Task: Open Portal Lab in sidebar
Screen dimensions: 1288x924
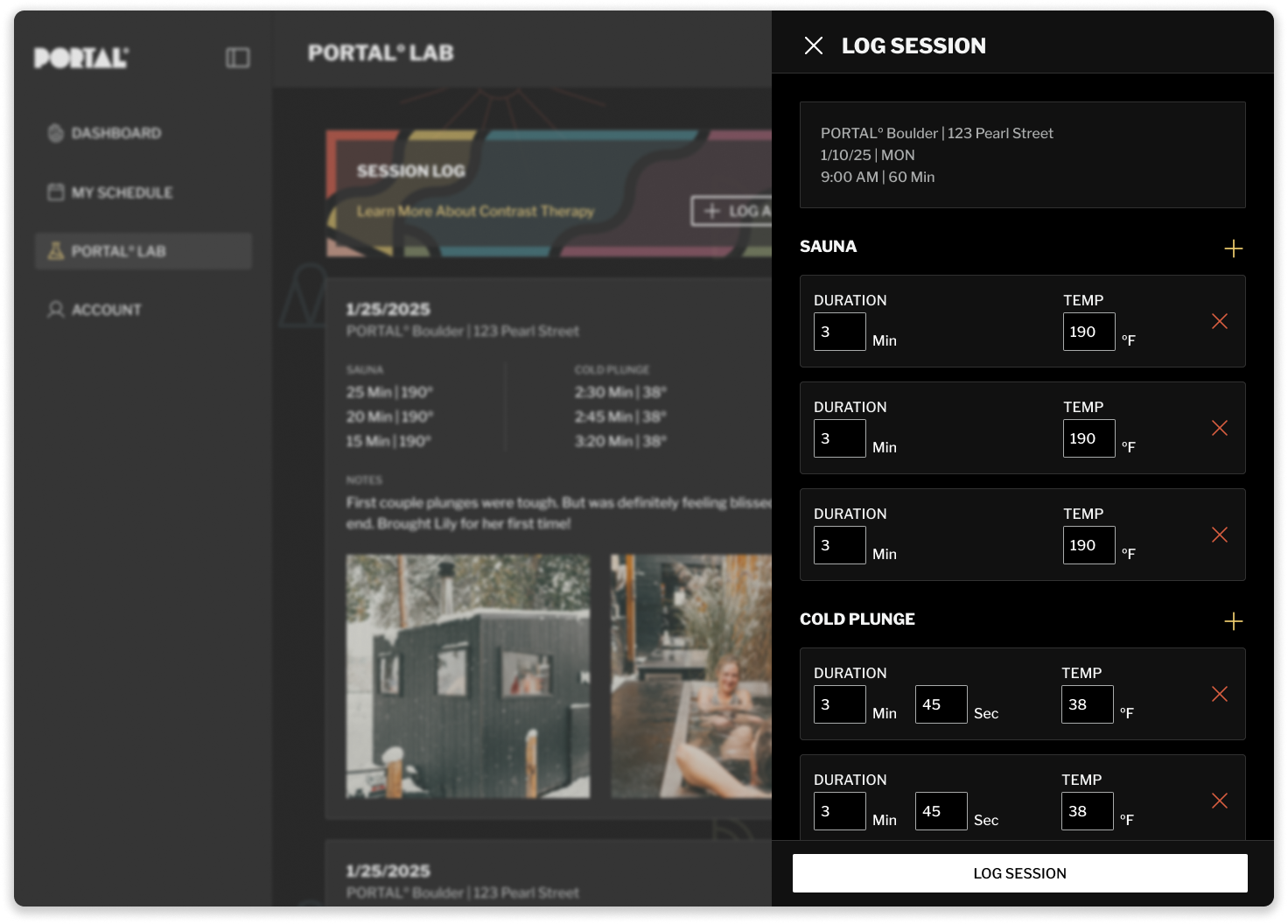Action: (x=143, y=251)
